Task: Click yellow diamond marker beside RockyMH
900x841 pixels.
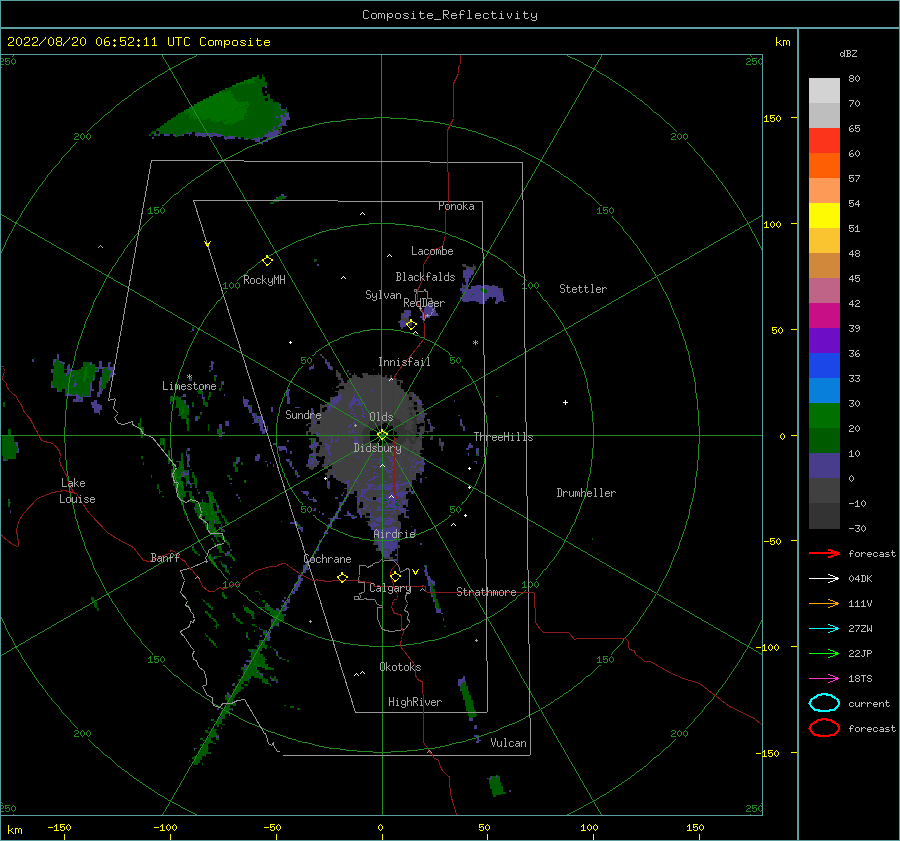Action: click(x=267, y=261)
